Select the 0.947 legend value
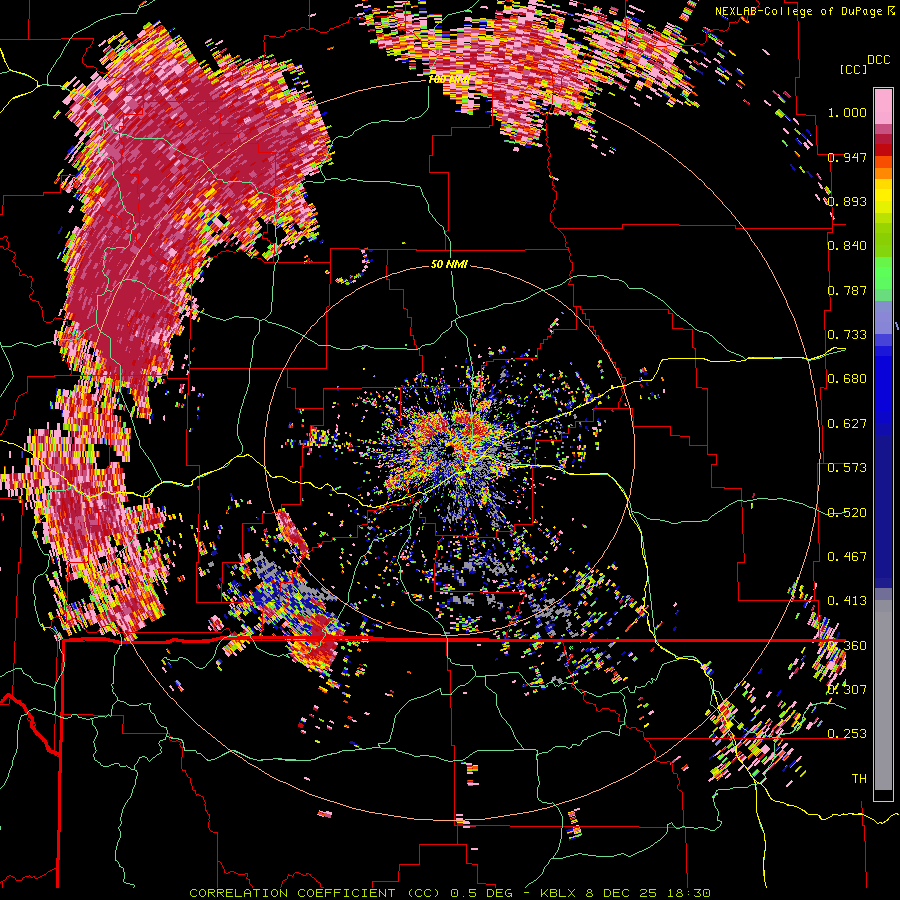Screen dimensions: 900x900 pyautogui.click(x=847, y=157)
